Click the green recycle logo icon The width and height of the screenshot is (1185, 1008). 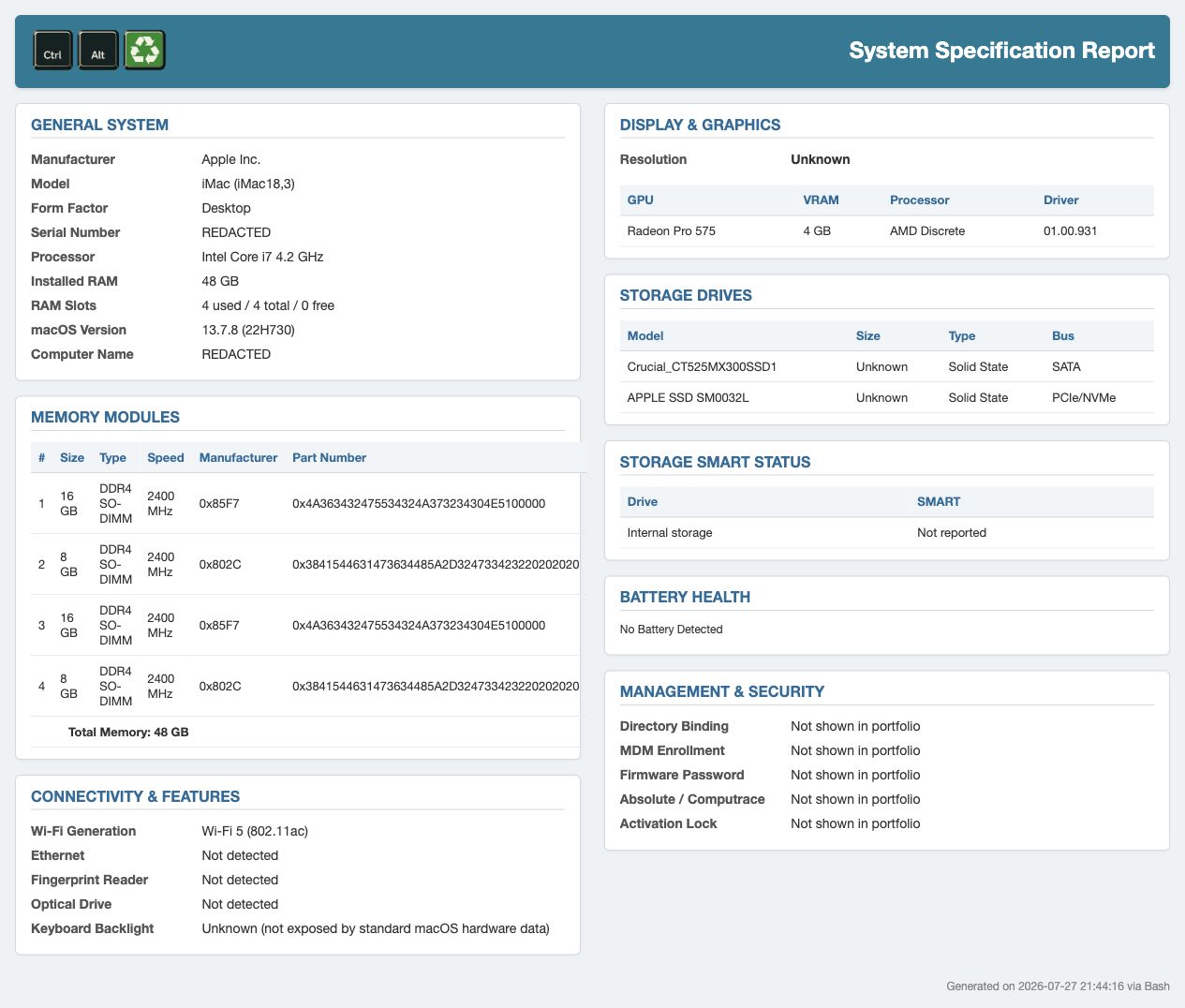click(x=144, y=51)
